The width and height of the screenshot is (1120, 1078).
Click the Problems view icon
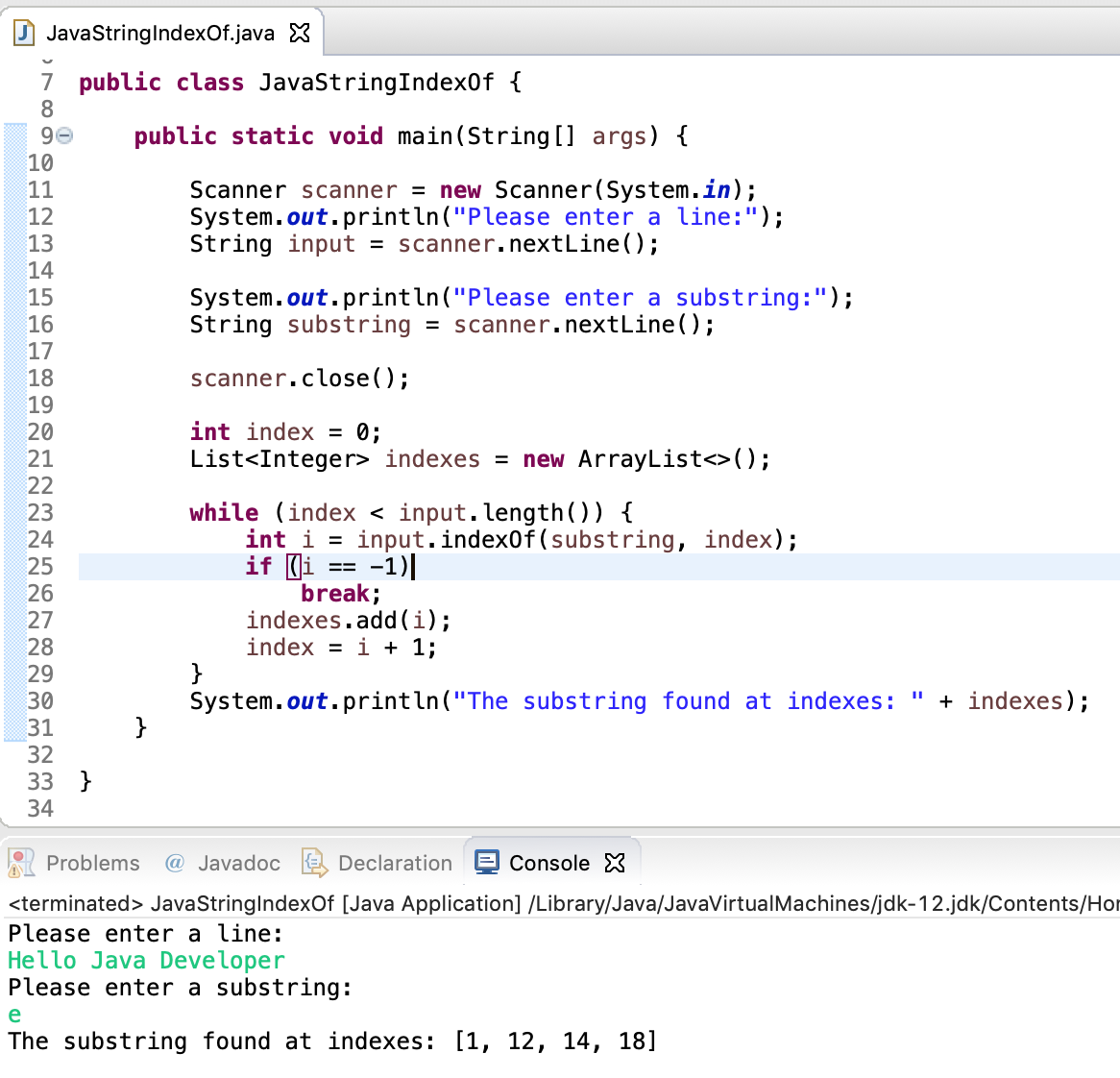[x=21, y=863]
